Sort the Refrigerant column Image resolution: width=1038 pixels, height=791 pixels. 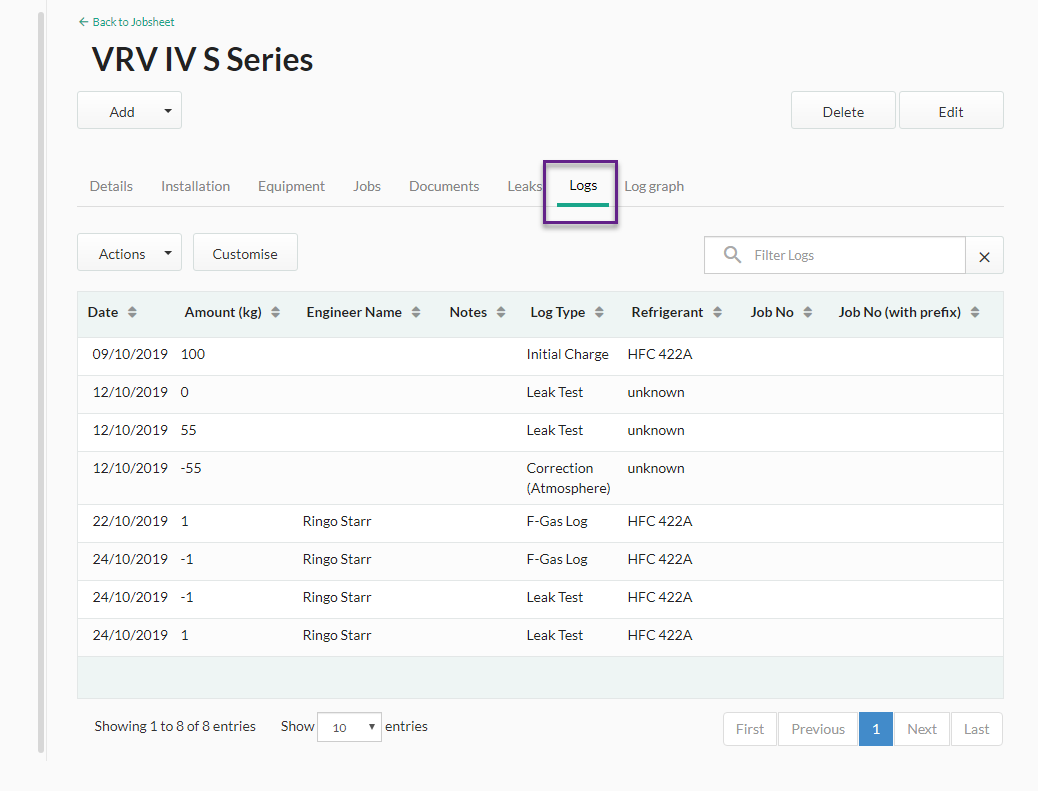[717, 312]
